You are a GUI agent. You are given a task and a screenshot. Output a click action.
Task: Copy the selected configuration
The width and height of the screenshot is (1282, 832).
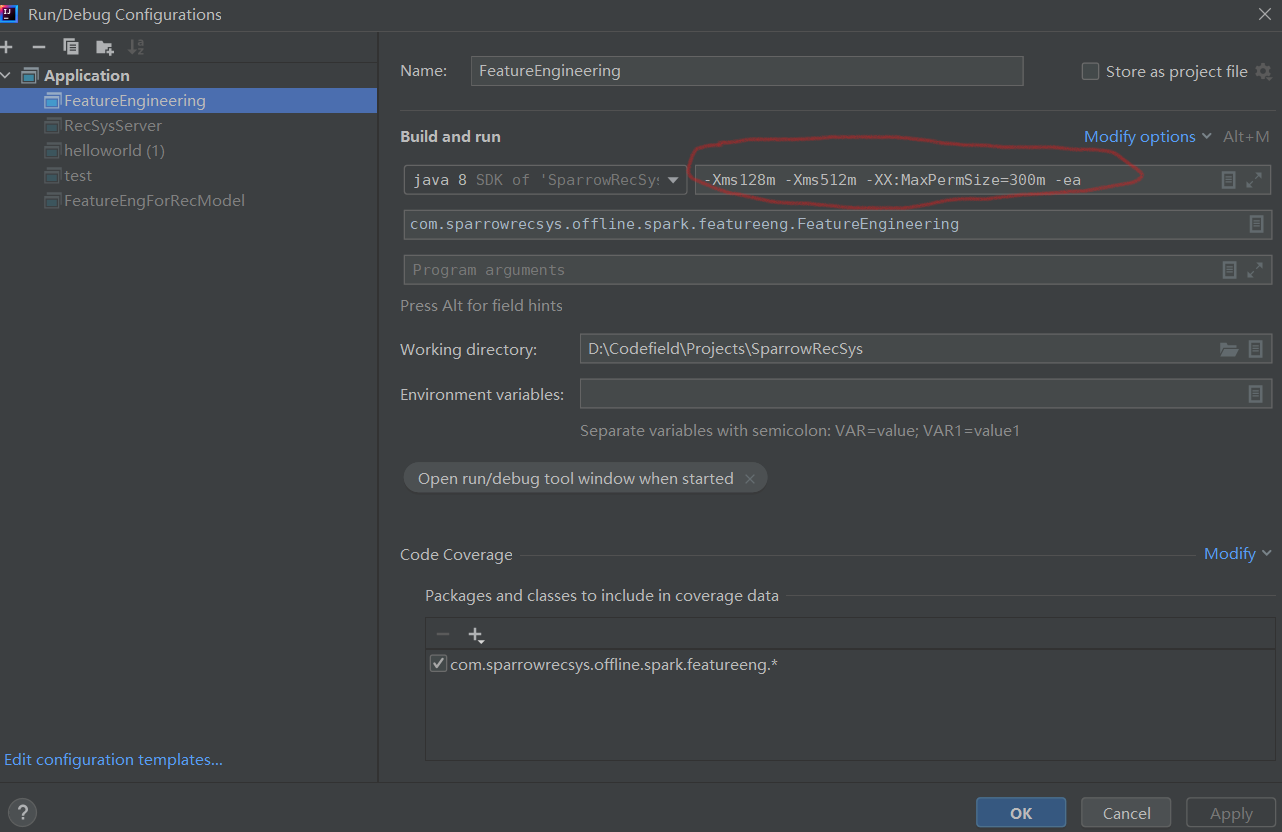(70, 47)
